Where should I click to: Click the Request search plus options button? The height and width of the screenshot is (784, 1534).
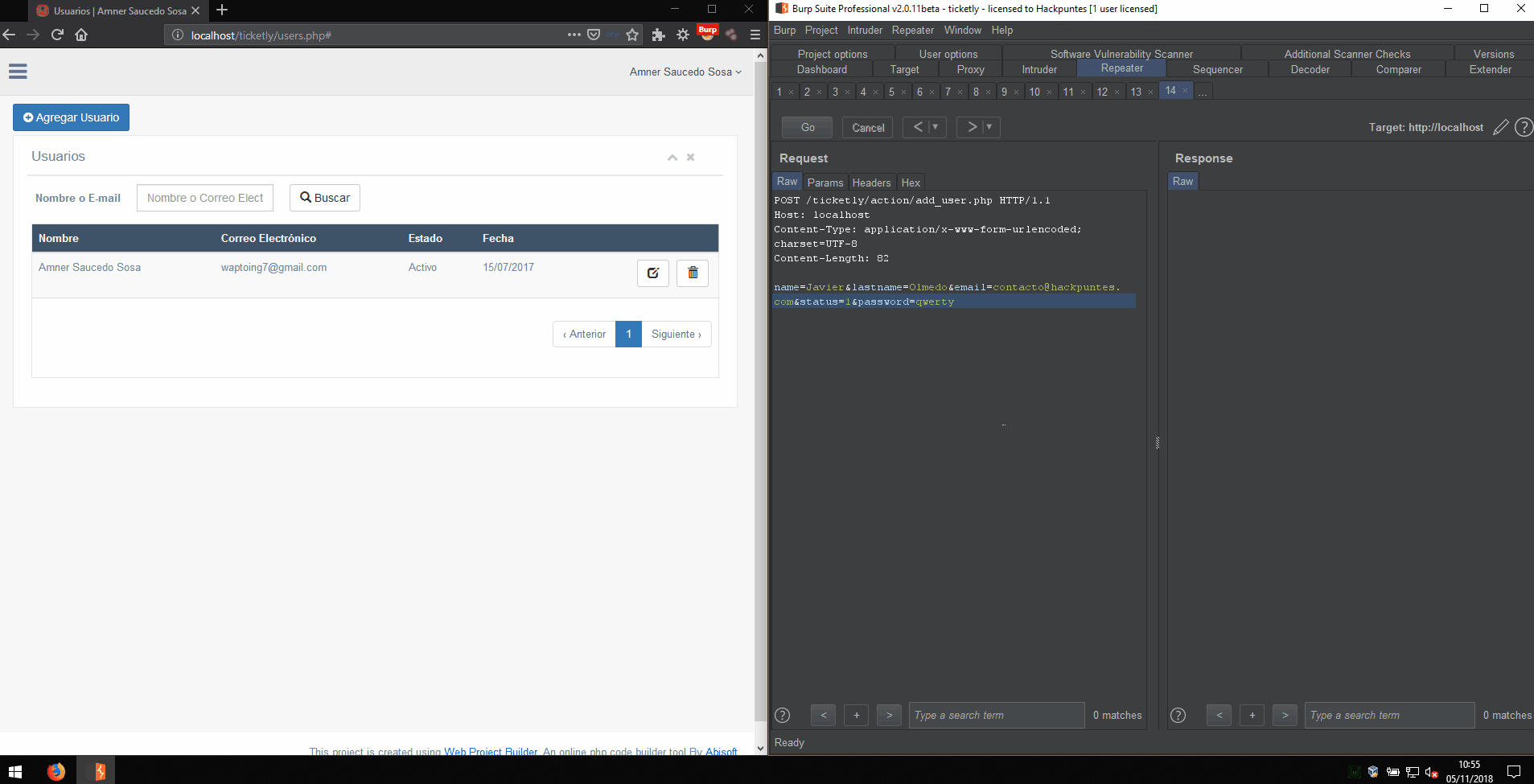pyautogui.click(x=856, y=715)
